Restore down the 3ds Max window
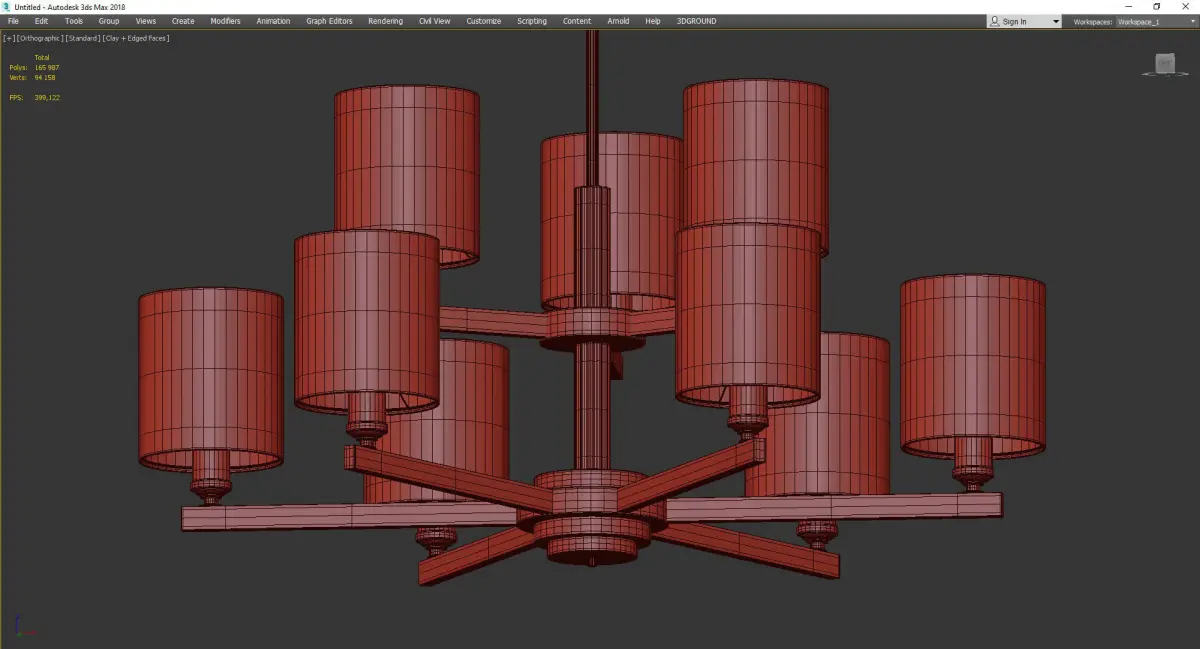This screenshot has height=649, width=1200. (x=1157, y=7)
